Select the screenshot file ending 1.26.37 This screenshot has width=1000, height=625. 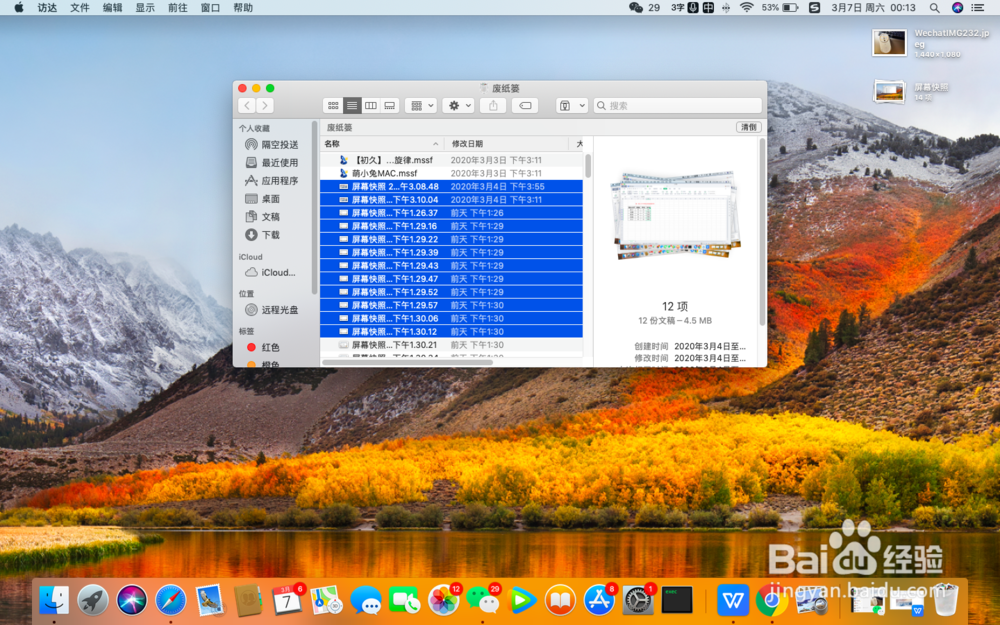452,213
